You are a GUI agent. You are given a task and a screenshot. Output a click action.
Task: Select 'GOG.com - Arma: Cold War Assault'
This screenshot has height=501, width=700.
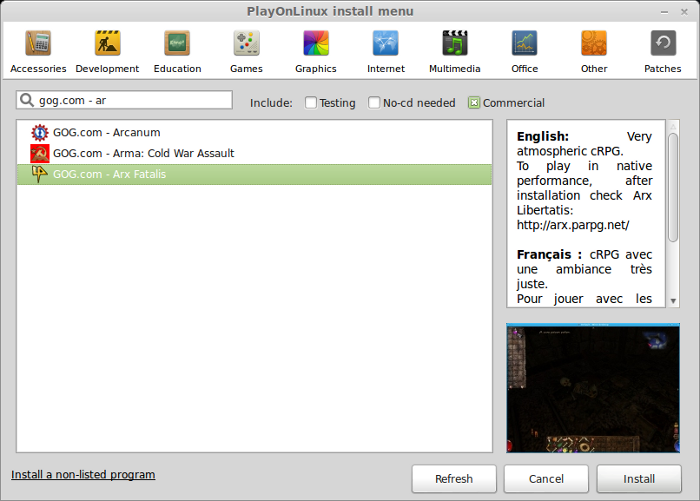(x=254, y=153)
